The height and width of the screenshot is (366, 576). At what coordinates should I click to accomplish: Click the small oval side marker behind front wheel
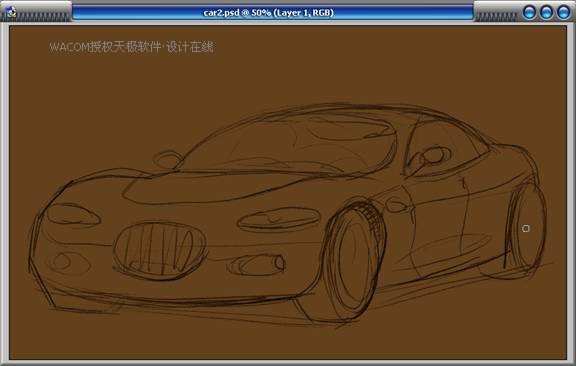pos(396,205)
